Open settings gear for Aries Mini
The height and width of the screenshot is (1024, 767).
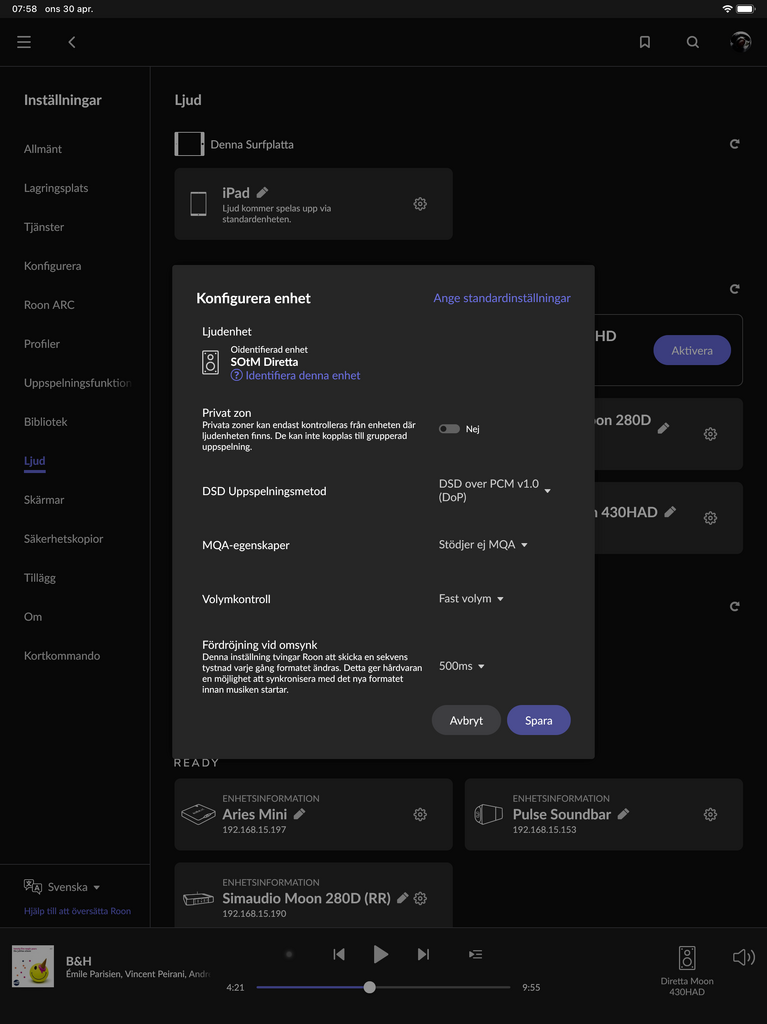coord(420,814)
